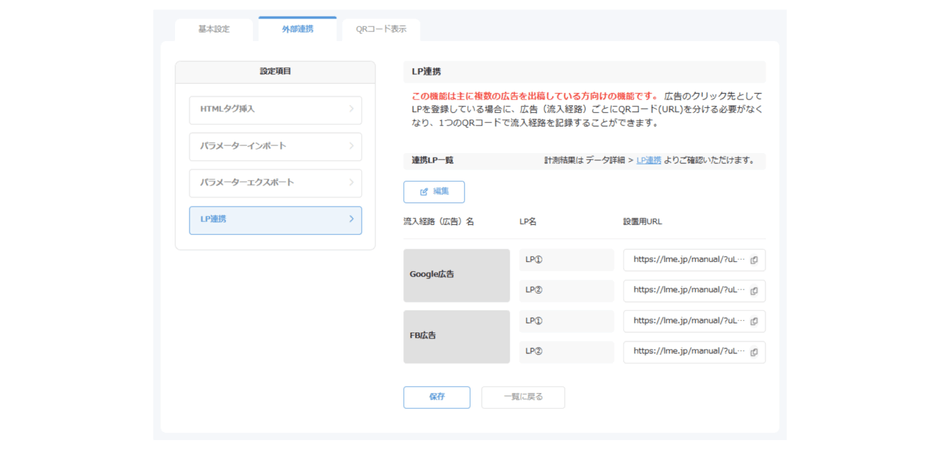Copy the Google広告 LP② URL
The width and height of the screenshot is (940, 450).
pyautogui.click(x=754, y=291)
